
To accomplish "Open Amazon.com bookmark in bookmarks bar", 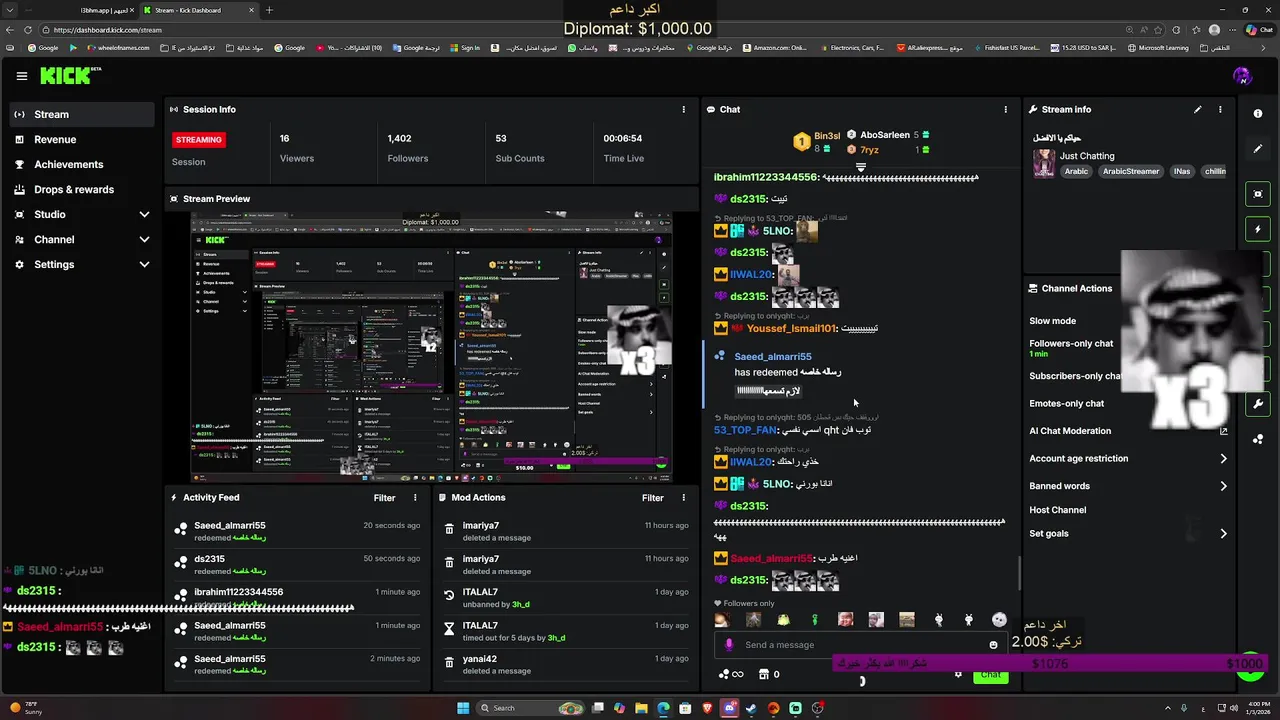I will 774,47.
